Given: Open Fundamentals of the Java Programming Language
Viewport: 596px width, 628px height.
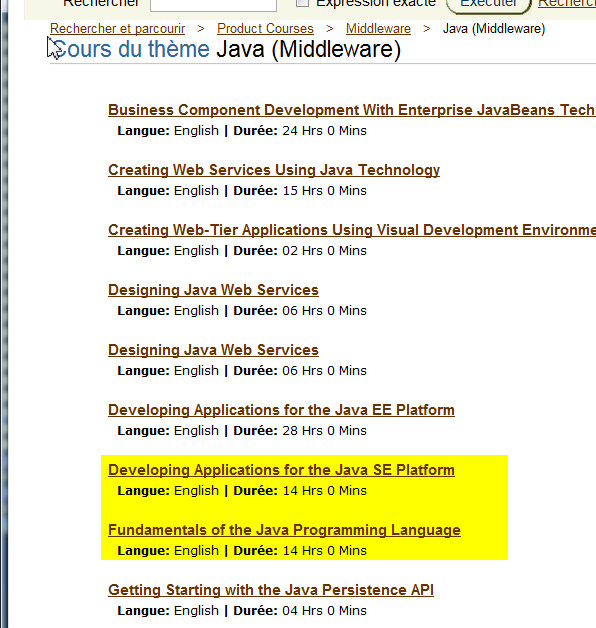Looking at the screenshot, I should click(x=284, y=530).
